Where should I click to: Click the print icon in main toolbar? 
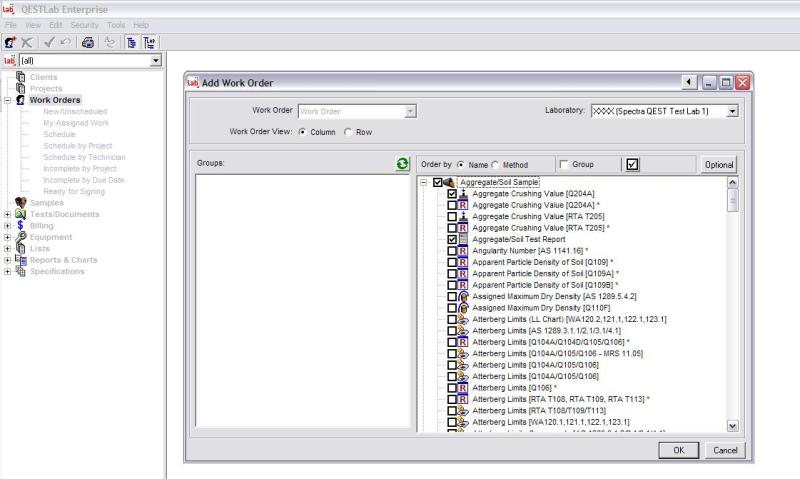(x=88, y=43)
